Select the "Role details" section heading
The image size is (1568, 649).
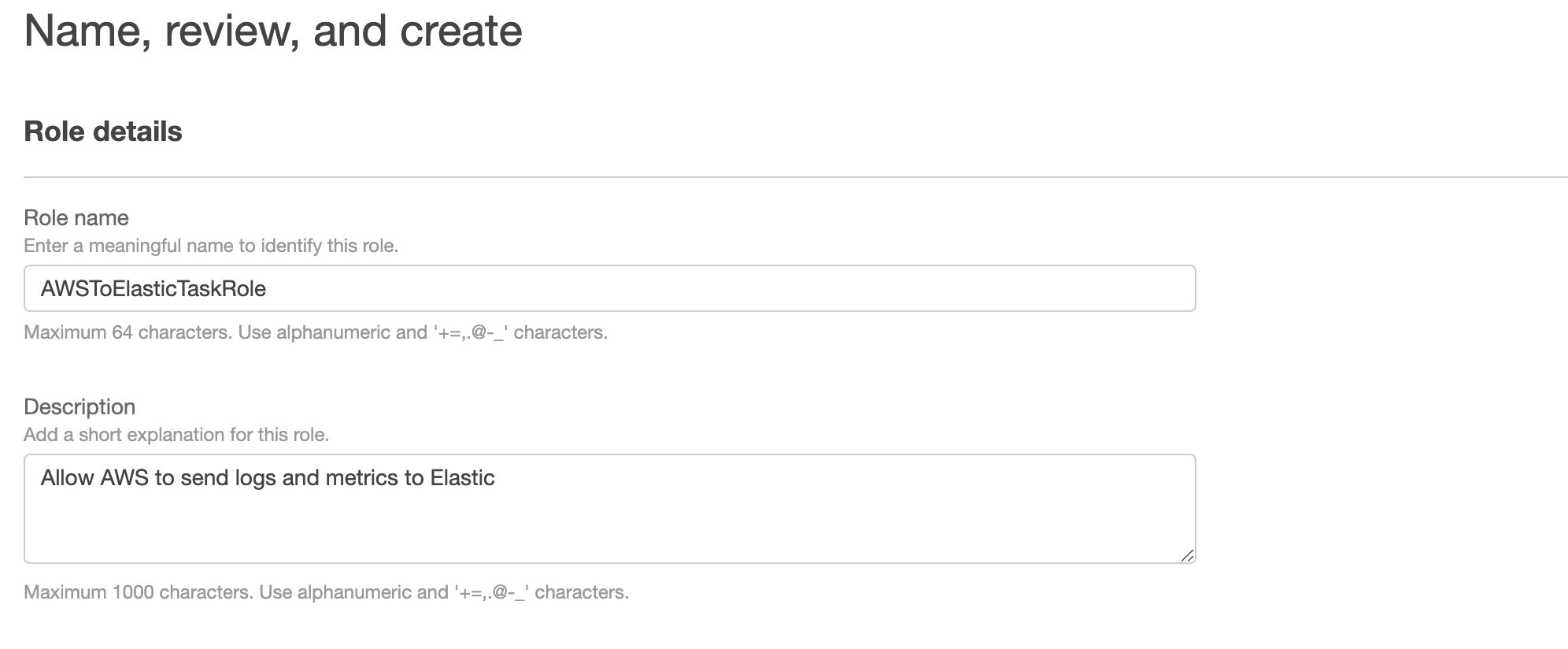pos(103,132)
